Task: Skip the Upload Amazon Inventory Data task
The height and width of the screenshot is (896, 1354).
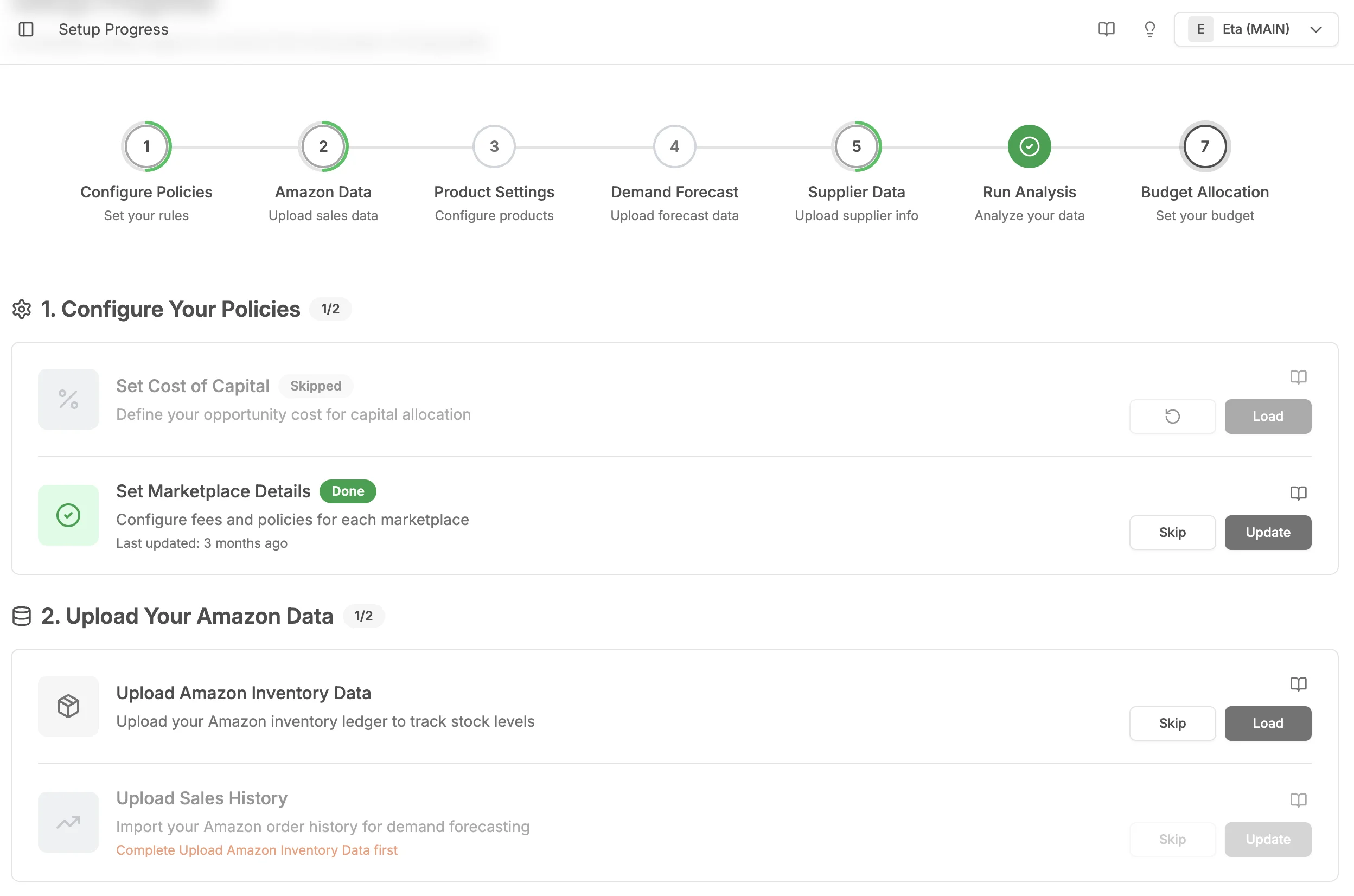Action: coord(1172,723)
